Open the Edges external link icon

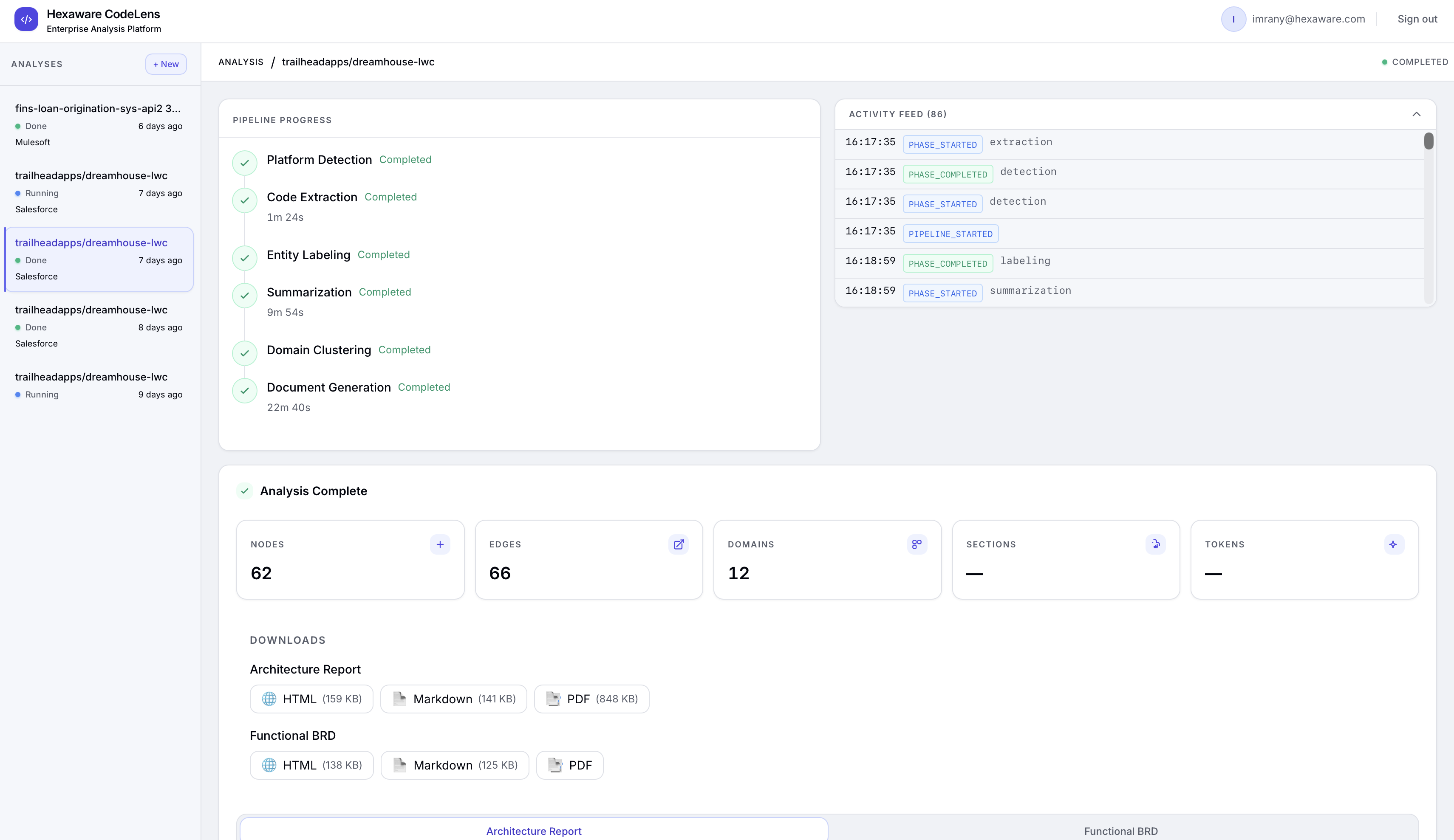coord(679,544)
